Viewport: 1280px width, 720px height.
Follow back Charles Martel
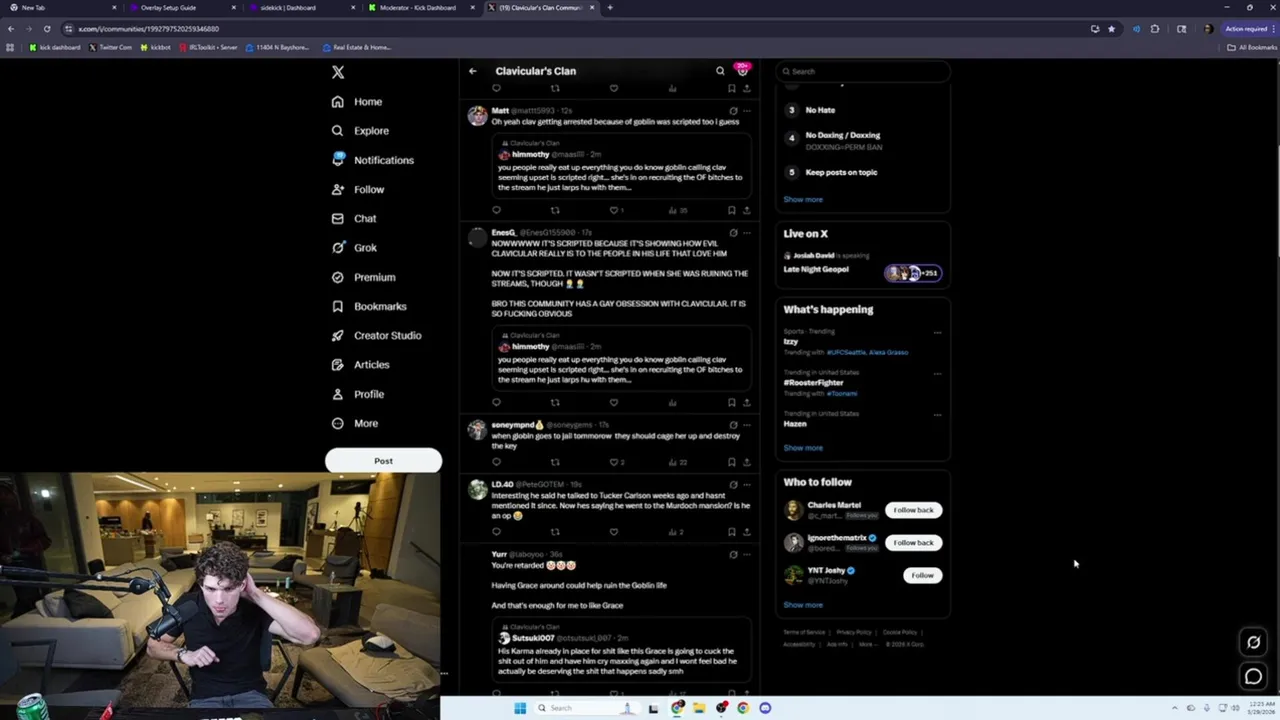click(x=913, y=510)
